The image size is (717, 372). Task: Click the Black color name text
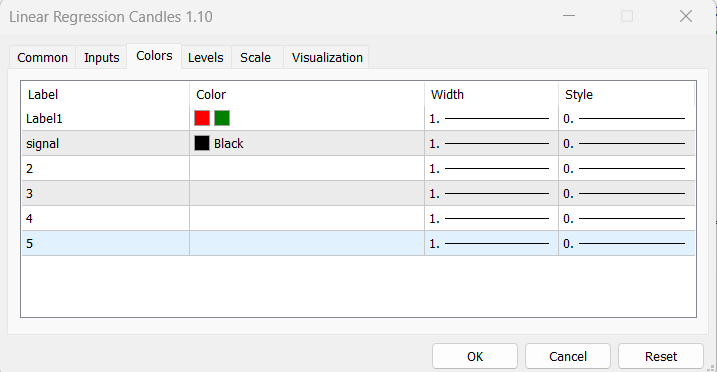229,143
